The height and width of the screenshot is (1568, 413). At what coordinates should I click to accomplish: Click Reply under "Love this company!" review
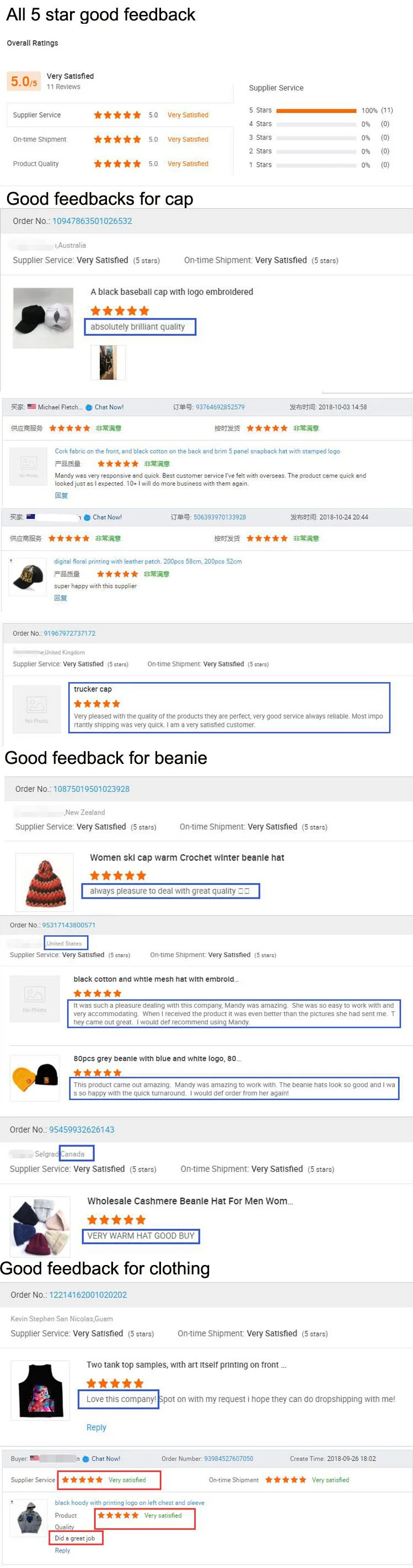tap(96, 1427)
